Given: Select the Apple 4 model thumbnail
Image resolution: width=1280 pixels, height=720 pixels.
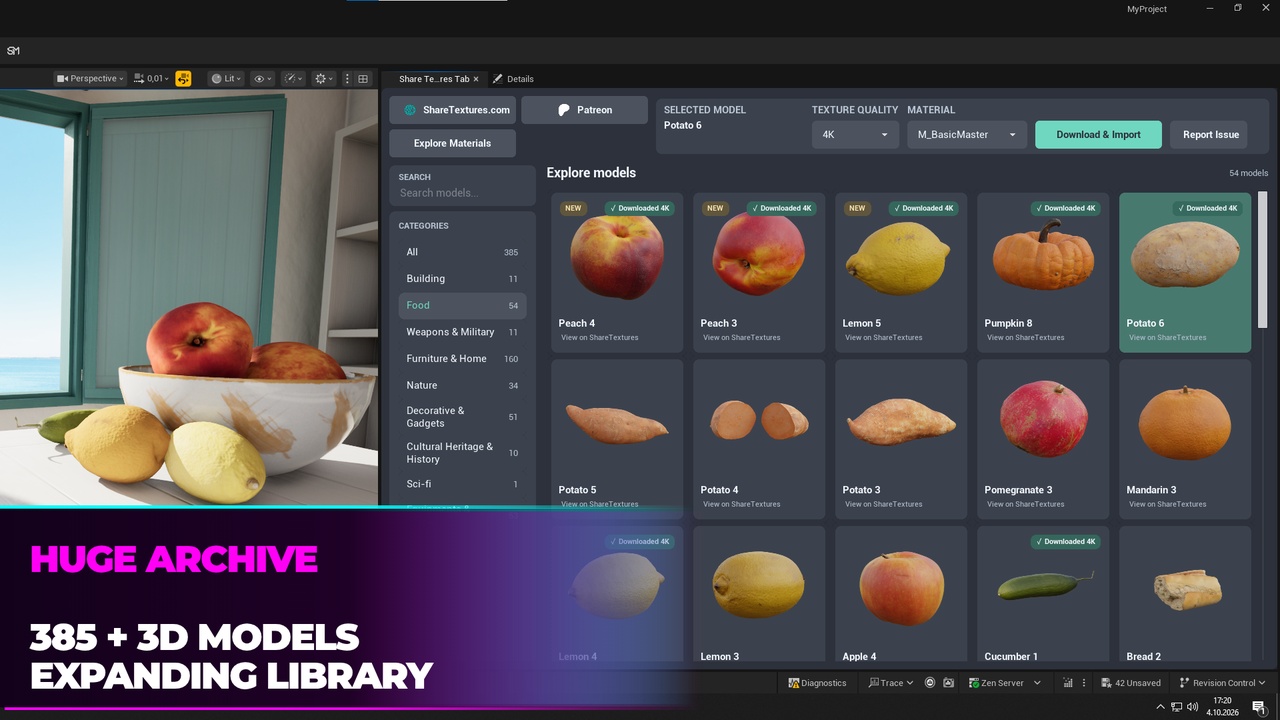Looking at the screenshot, I should [901, 585].
